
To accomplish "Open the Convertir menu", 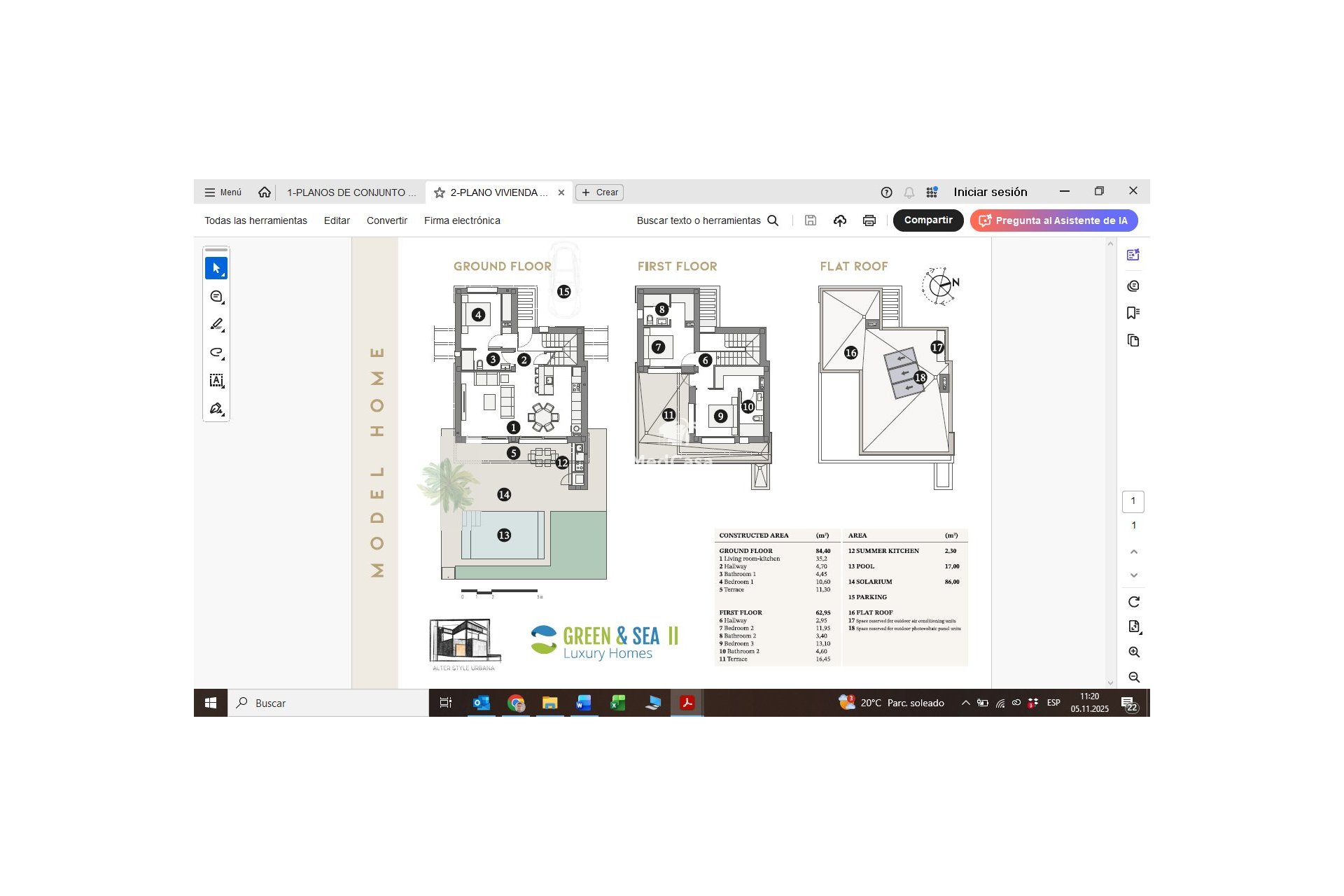I will coord(386,220).
